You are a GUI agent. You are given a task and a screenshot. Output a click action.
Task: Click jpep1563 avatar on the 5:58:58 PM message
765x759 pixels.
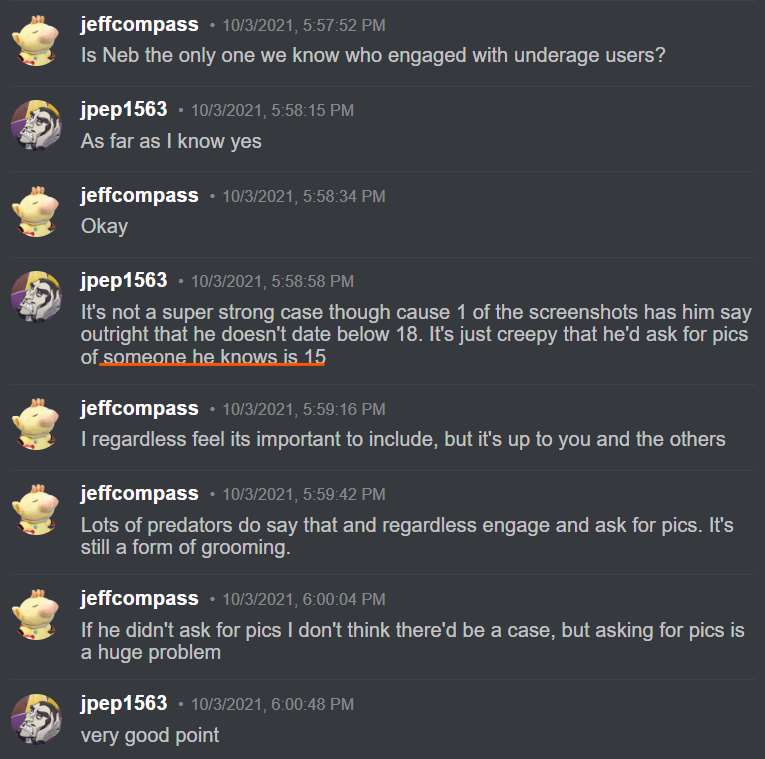[x=36, y=297]
